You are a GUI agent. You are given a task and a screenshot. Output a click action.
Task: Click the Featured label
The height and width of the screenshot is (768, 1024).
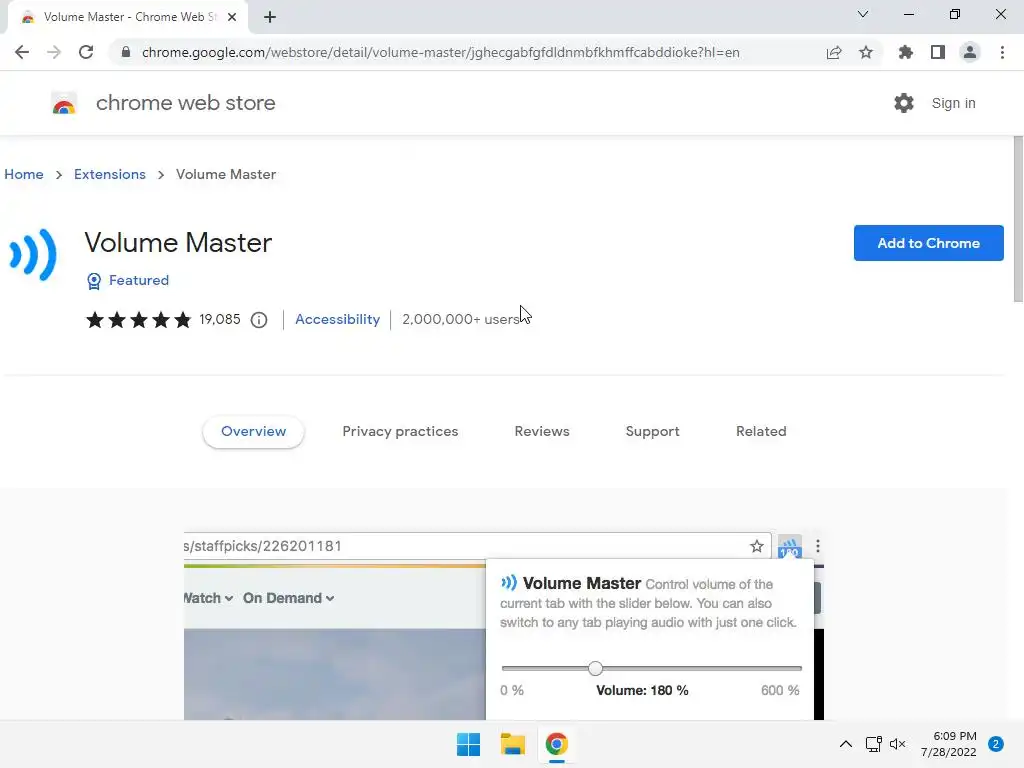tap(138, 280)
